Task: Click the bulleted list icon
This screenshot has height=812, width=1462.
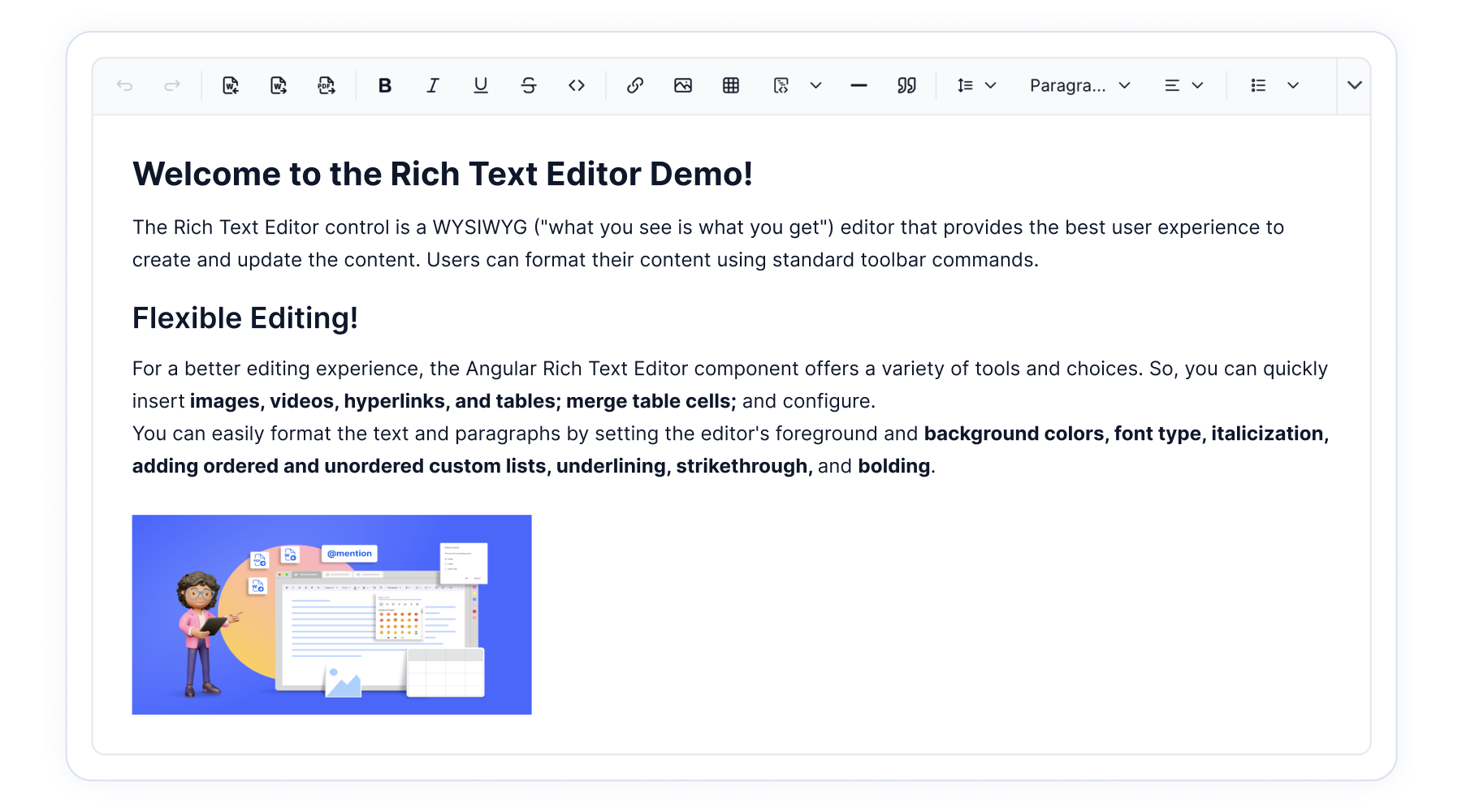Action: click(x=1258, y=85)
